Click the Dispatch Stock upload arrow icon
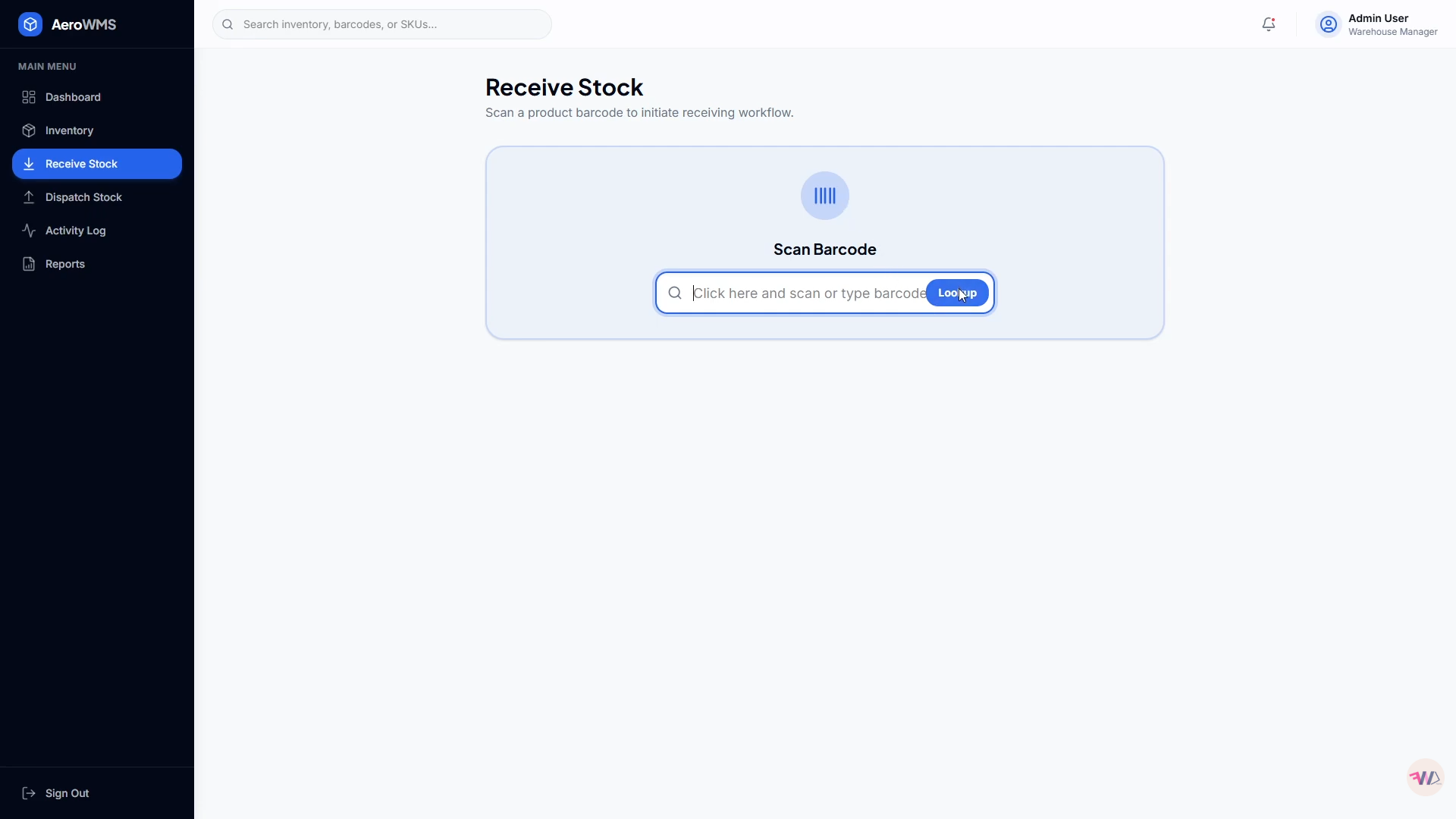 pyautogui.click(x=29, y=197)
